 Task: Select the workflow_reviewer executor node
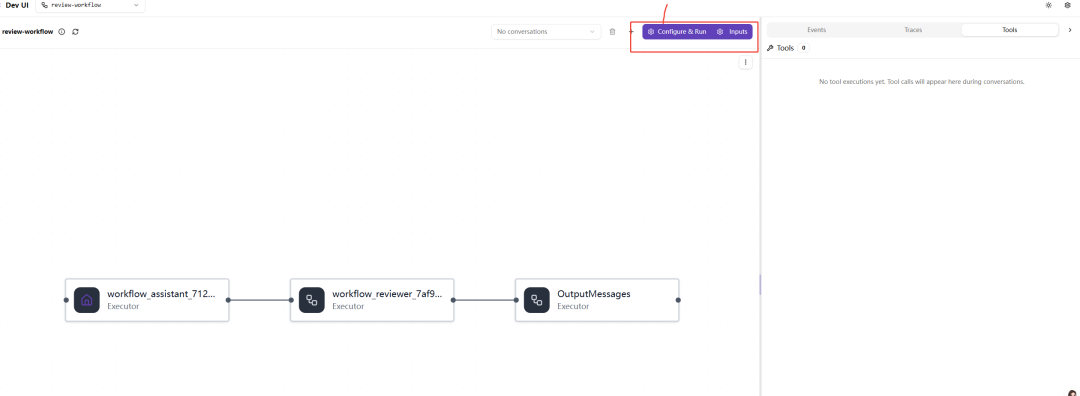pos(372,300)
